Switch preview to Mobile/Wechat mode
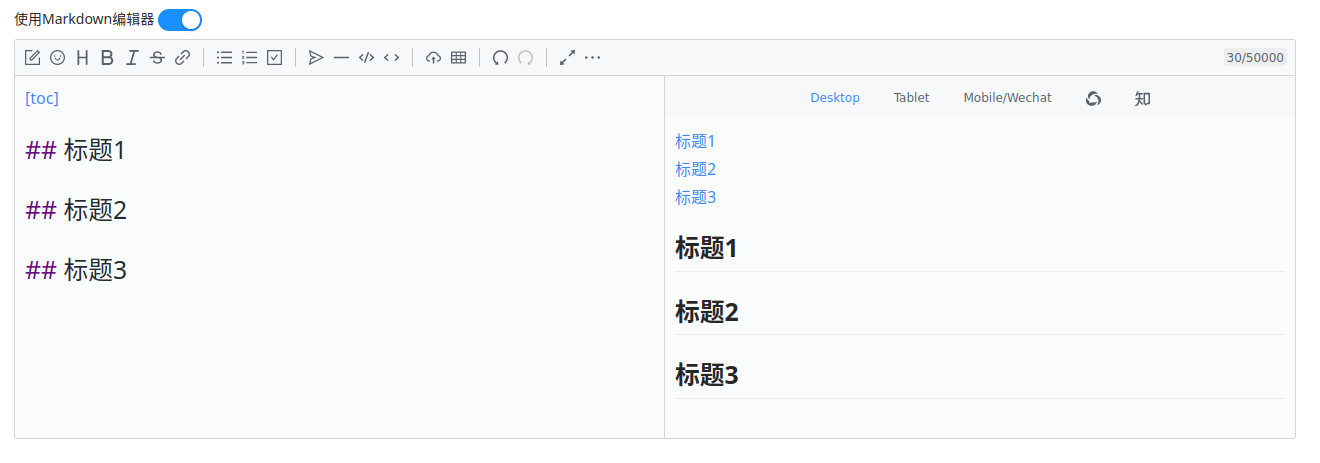1320x463 pixels. coord(1007,98)
